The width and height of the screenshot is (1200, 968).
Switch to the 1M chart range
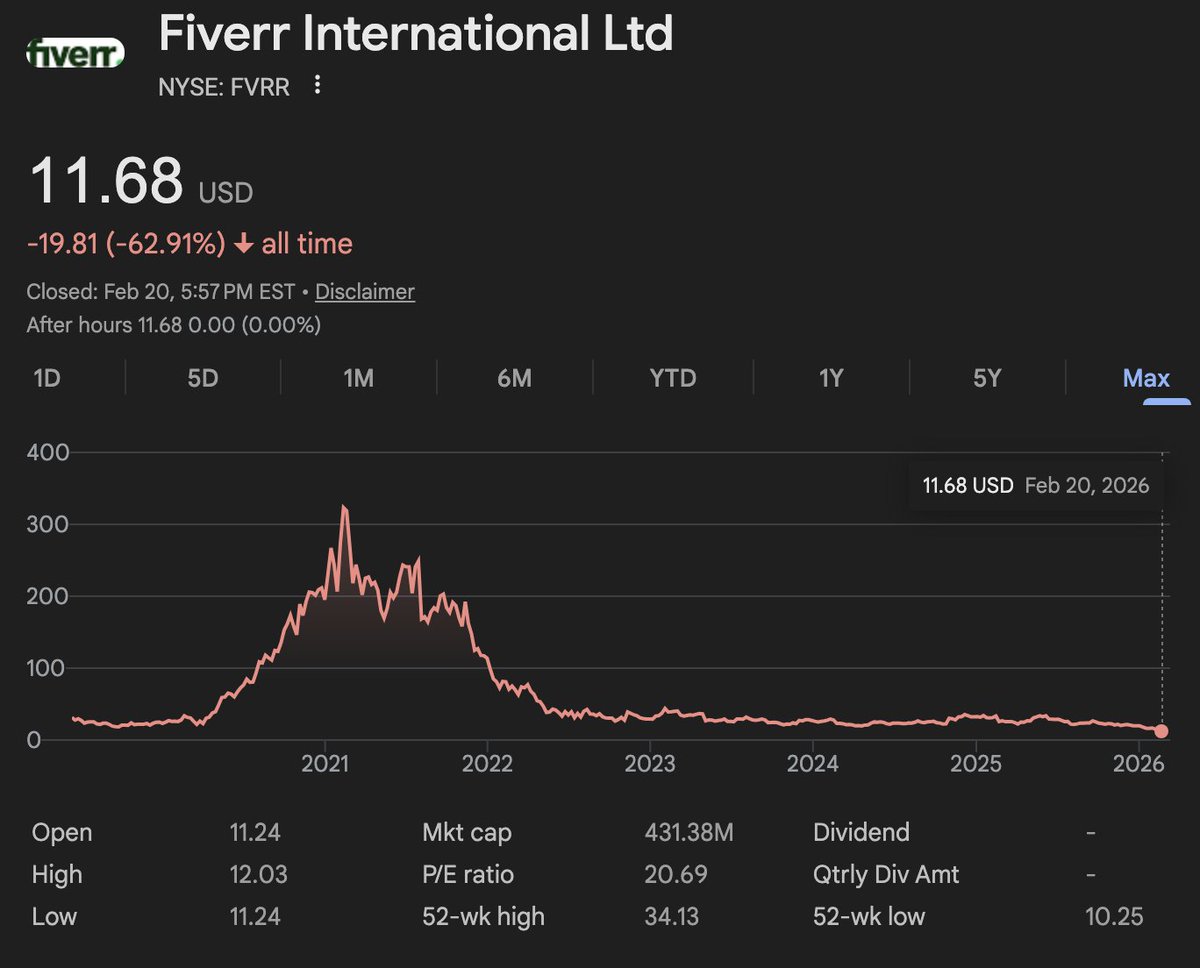[x=358, y=378]
